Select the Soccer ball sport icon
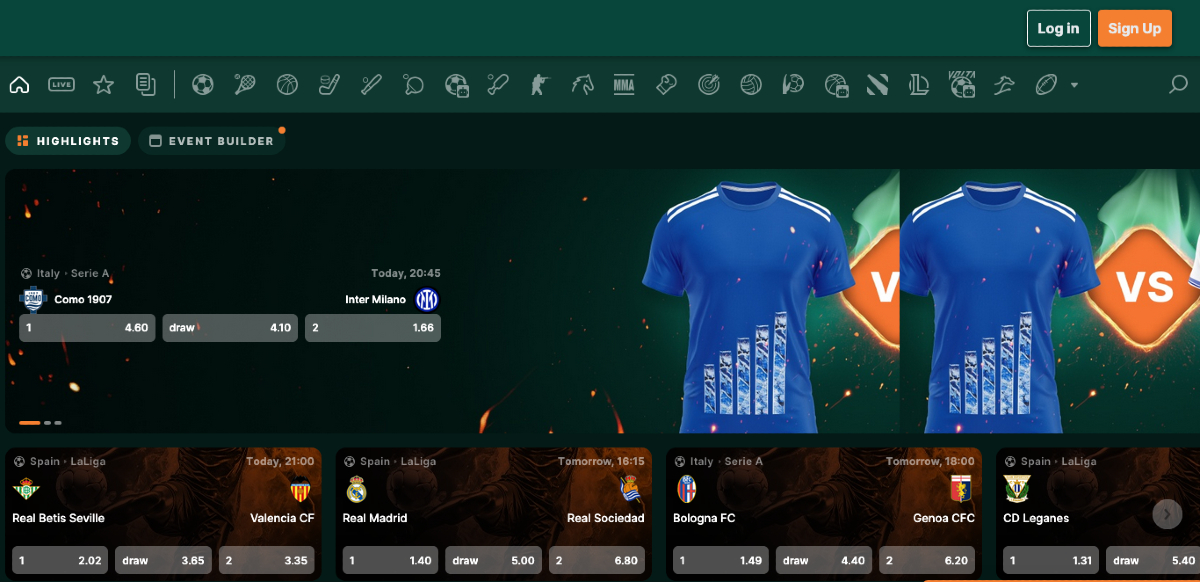 point(203,85)
